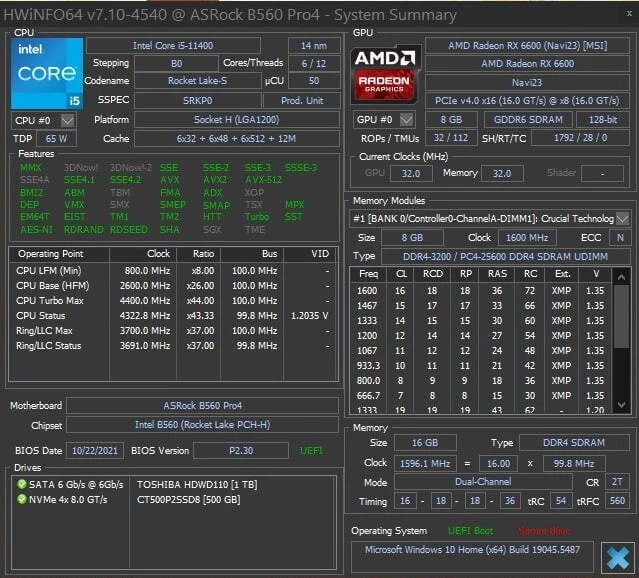This screenshot has height=578, width=639.
Task: Click the AMD Radeon Graphics logo
Action: tap(385, 75)
